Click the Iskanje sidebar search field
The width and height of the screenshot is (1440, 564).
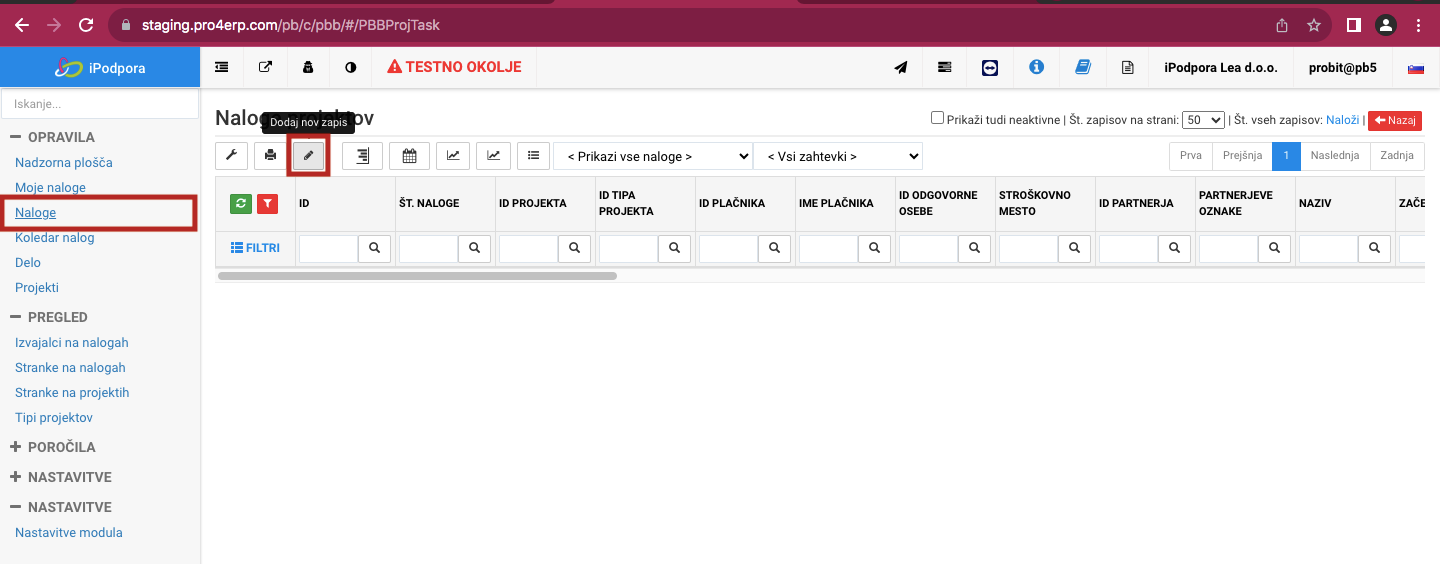100,104
